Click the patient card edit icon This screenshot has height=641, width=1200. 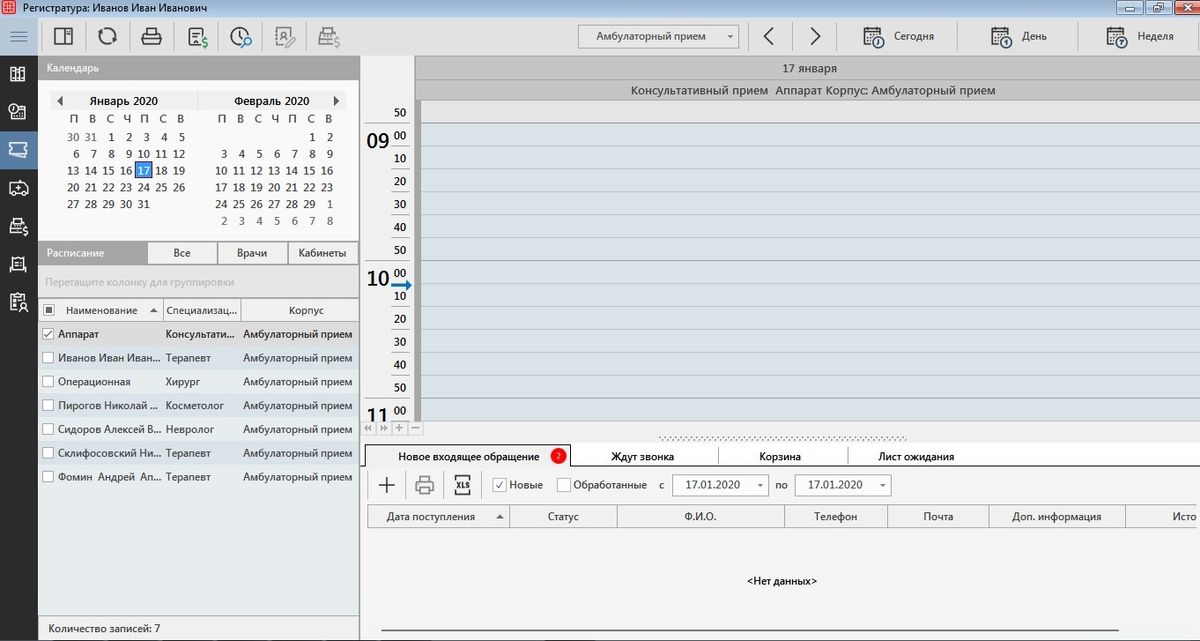click(284, 37)
